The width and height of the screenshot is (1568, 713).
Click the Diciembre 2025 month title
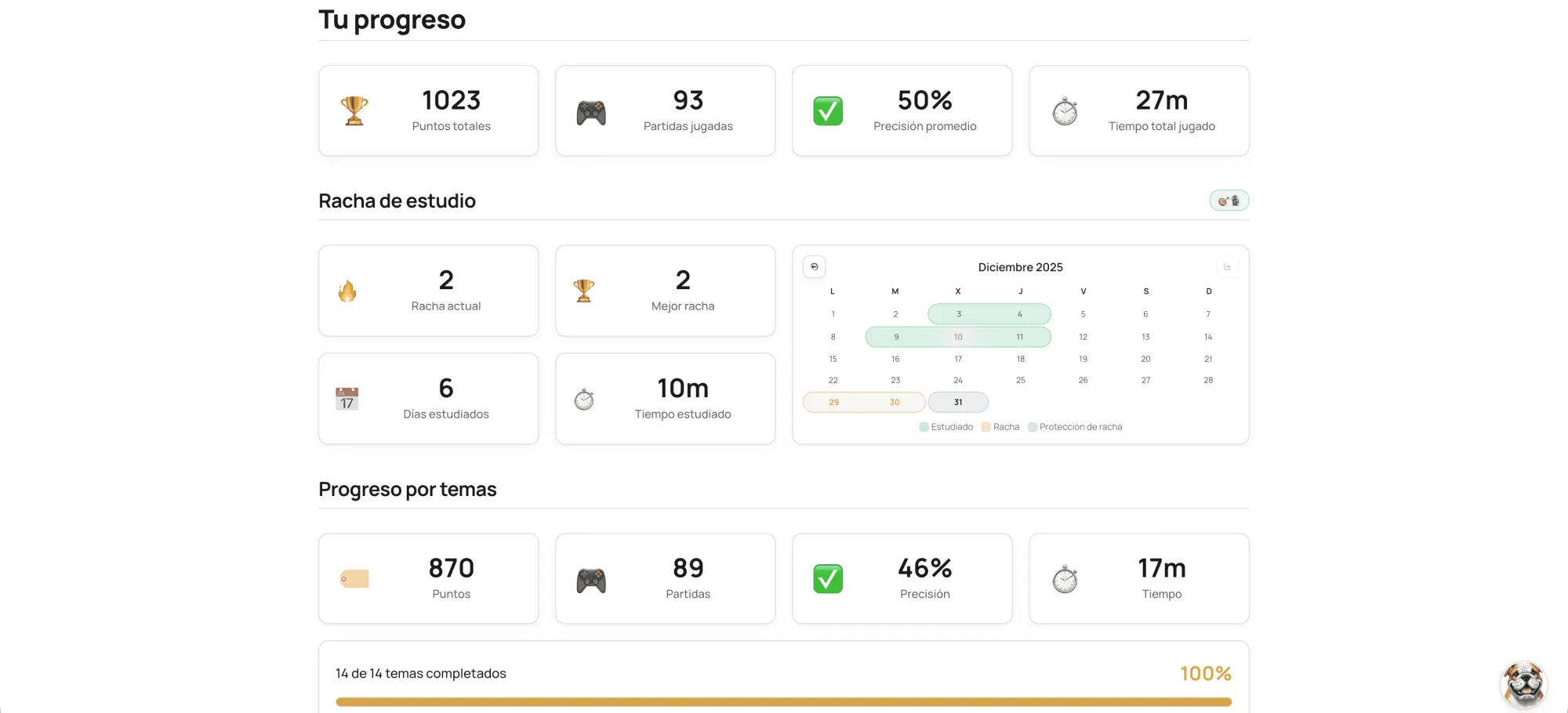click(1020, 267)
